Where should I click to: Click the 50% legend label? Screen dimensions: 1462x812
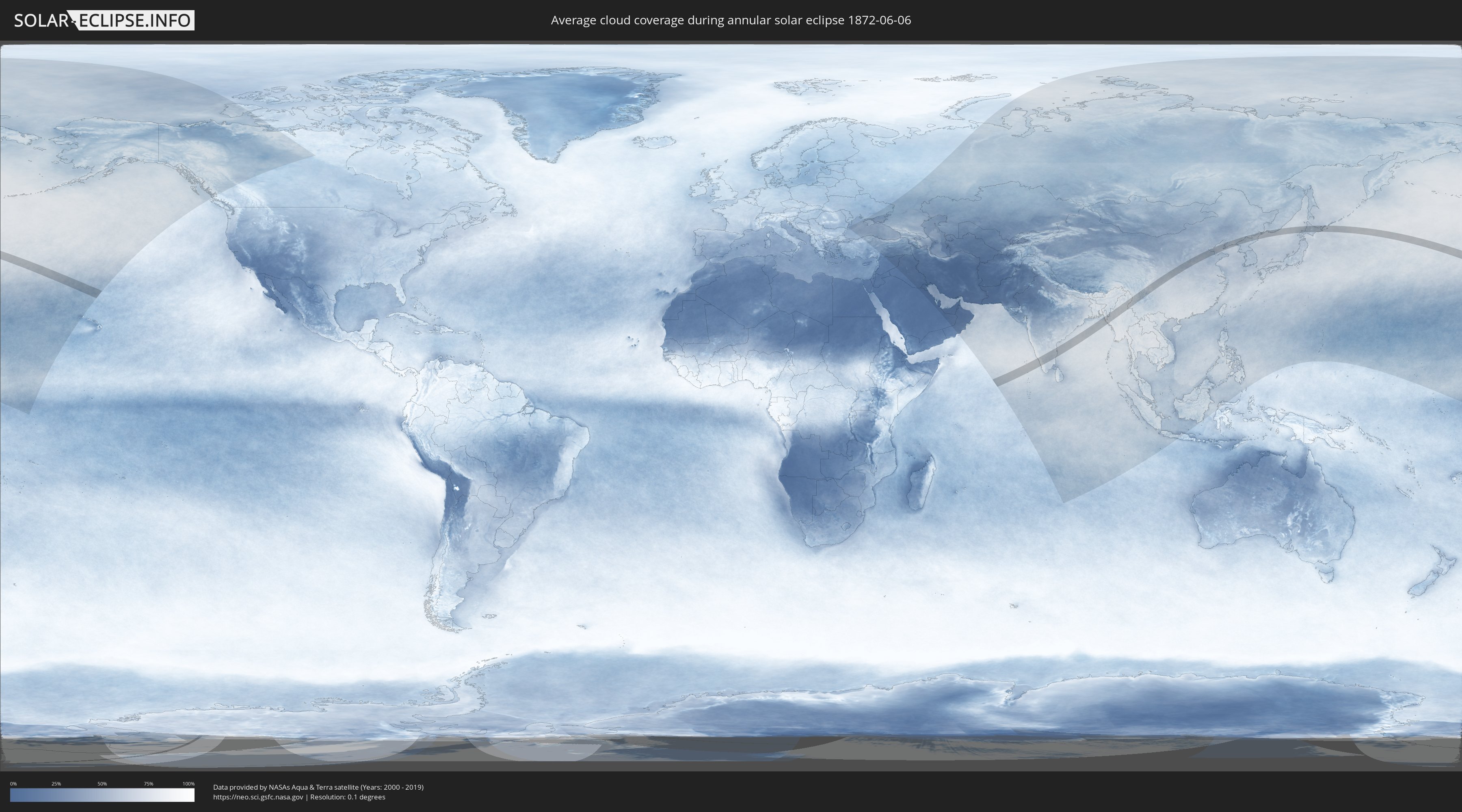[x=102, y=784]
